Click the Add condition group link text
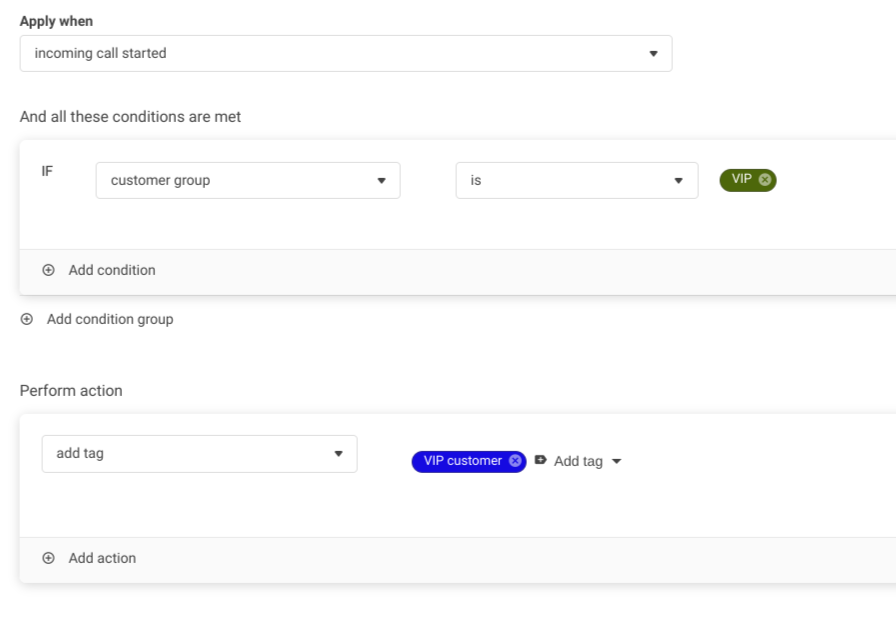Screen dimensions: 896x624 [110, 320]
